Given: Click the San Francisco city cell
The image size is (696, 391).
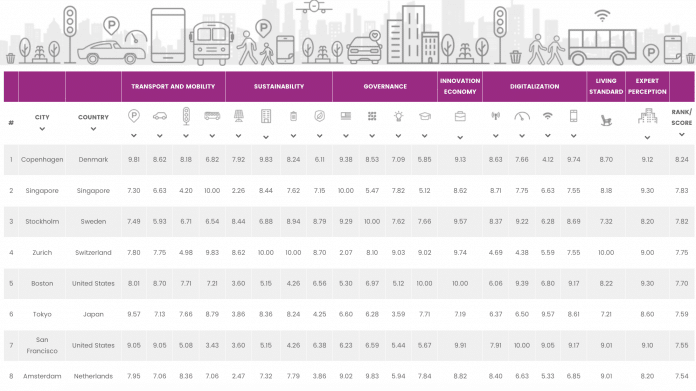Looking at the screenshot, I should 42,345.
